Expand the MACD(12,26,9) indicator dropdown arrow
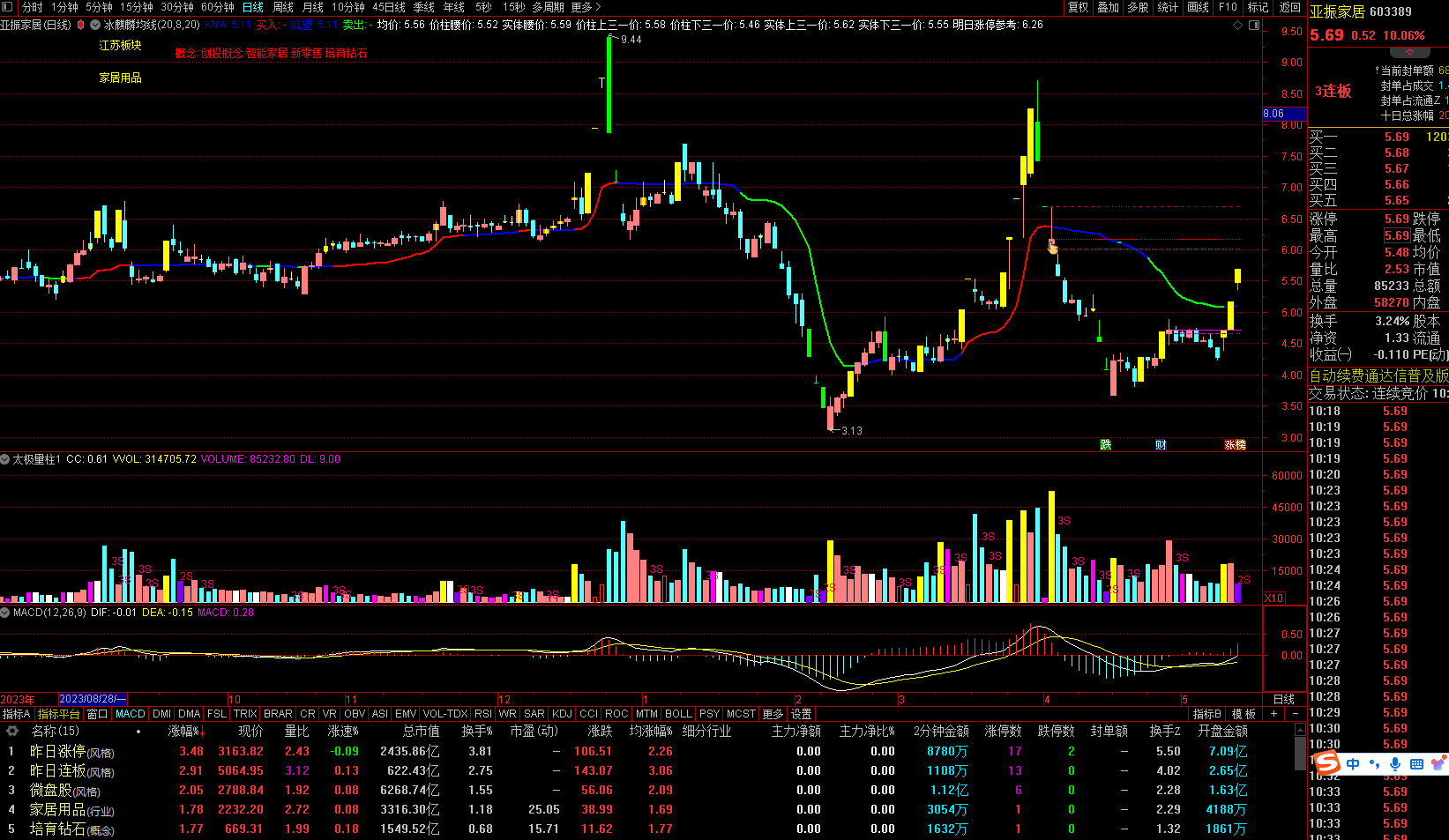This screenshot has width=1449, height=840. coord(5,613)
